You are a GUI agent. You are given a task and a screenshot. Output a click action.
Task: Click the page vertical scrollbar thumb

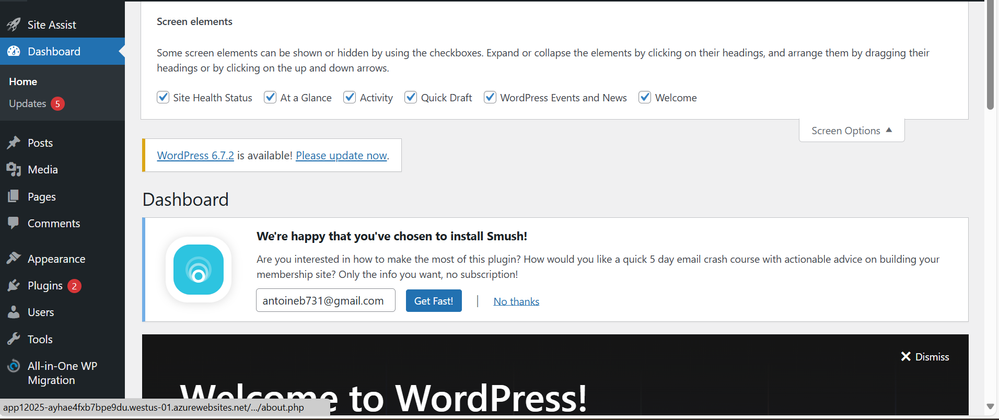tap(990, 56)
